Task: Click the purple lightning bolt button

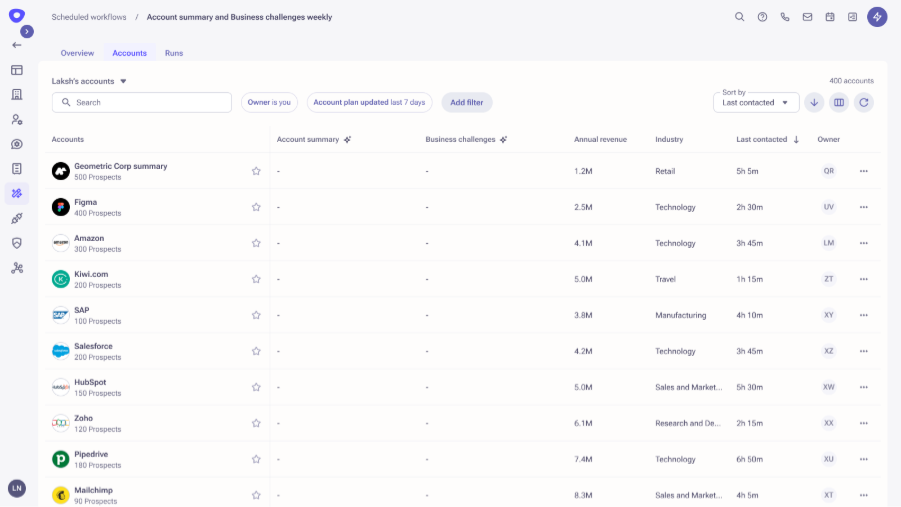Action: pyautogui.click(x=877, y=17)
